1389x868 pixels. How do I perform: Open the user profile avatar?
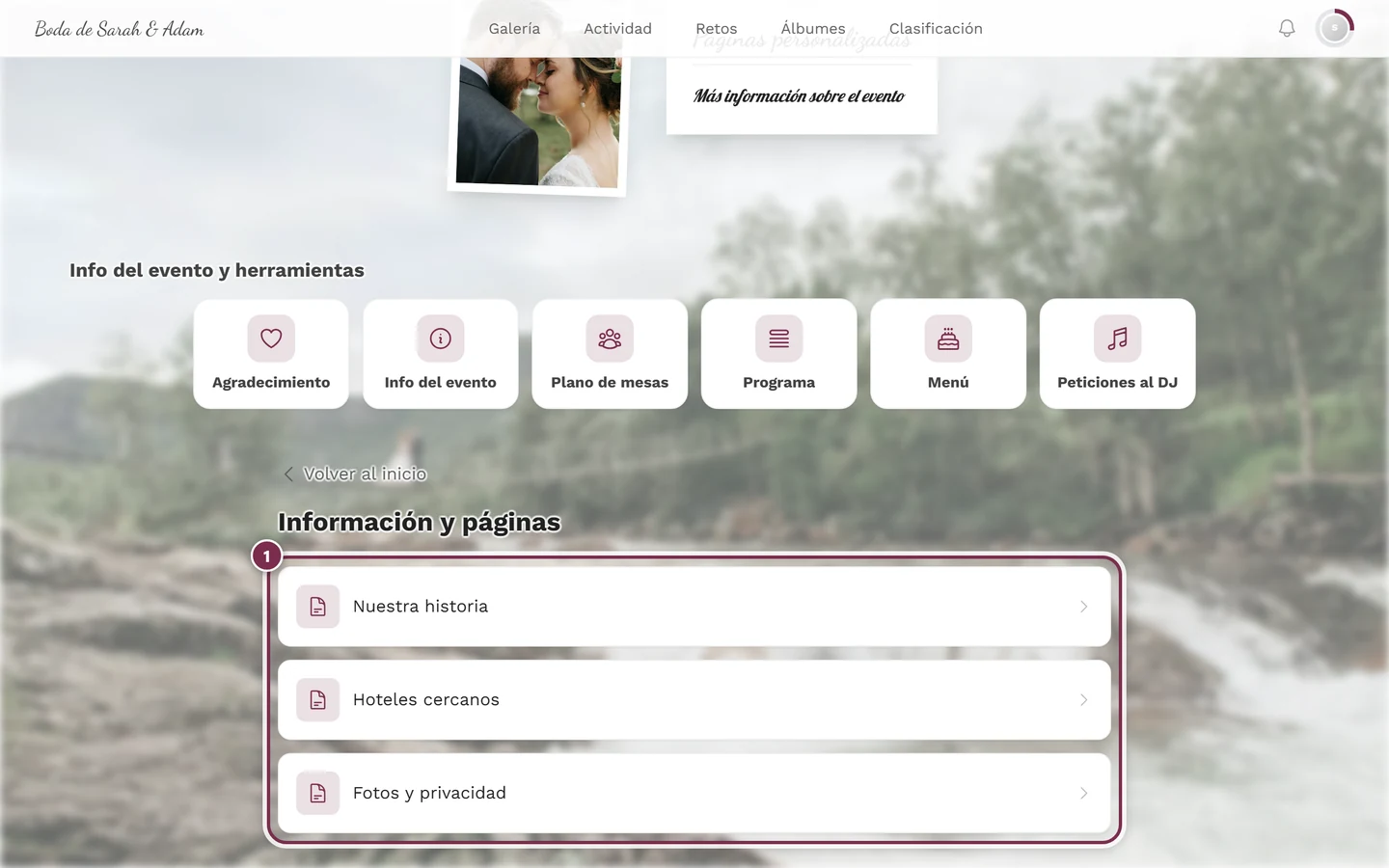pos(1335,29)
